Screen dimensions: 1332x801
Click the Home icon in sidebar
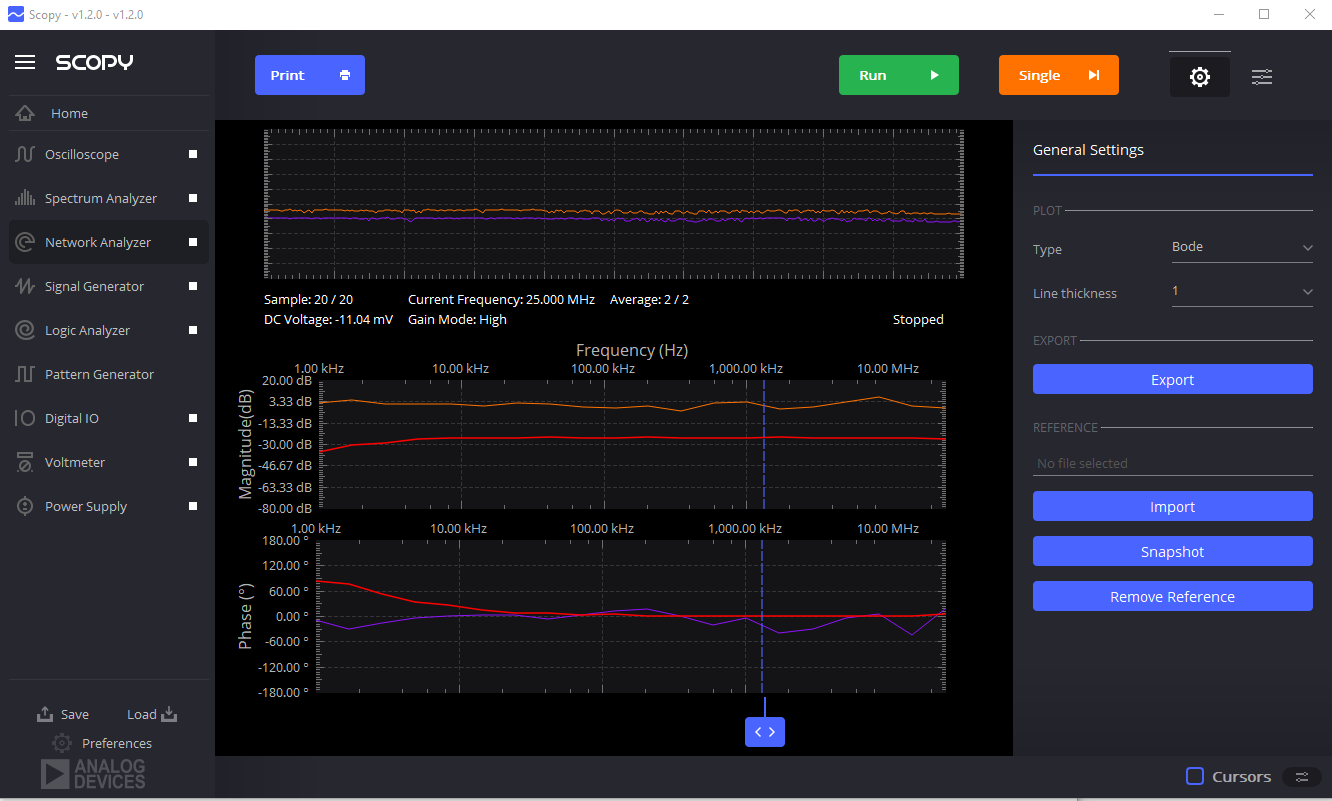[x=25, y=113]
